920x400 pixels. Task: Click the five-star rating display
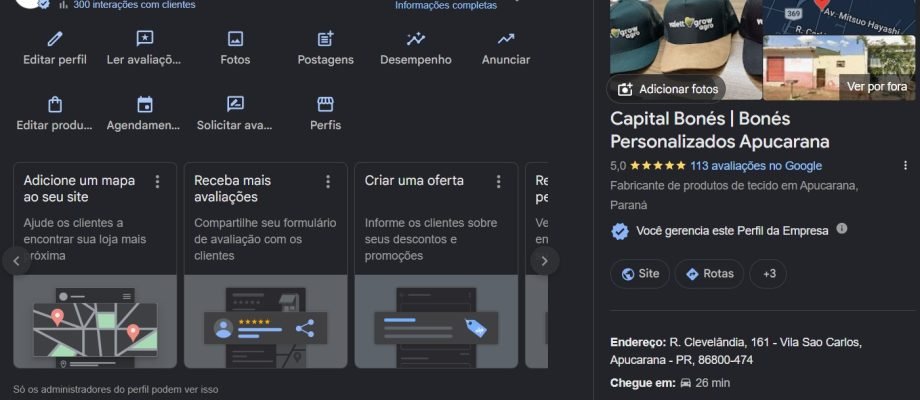tap(657, 166)
